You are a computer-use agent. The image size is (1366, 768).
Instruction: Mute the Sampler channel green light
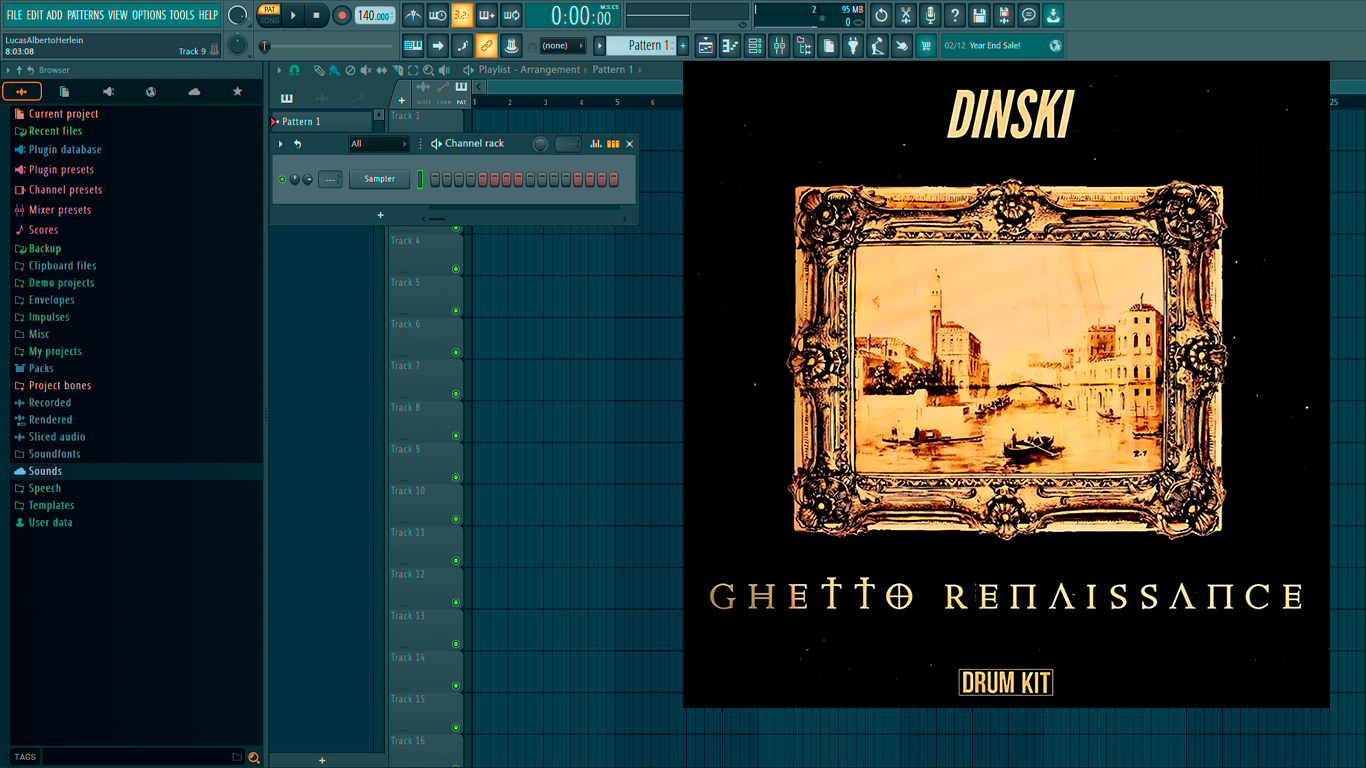[x=282, y=179]
